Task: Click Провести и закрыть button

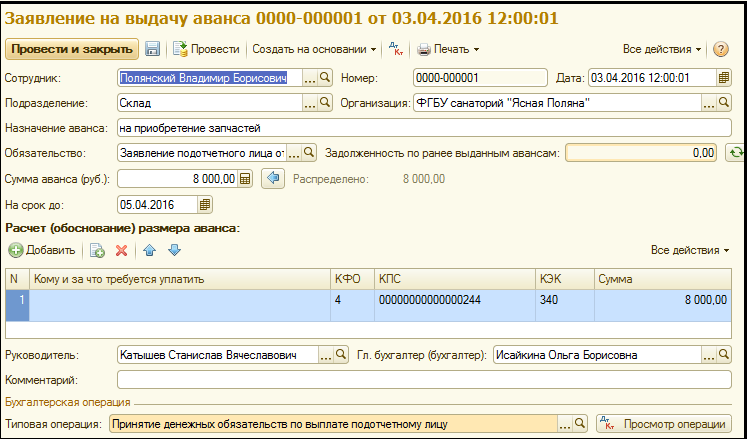Action: (72, 49)
